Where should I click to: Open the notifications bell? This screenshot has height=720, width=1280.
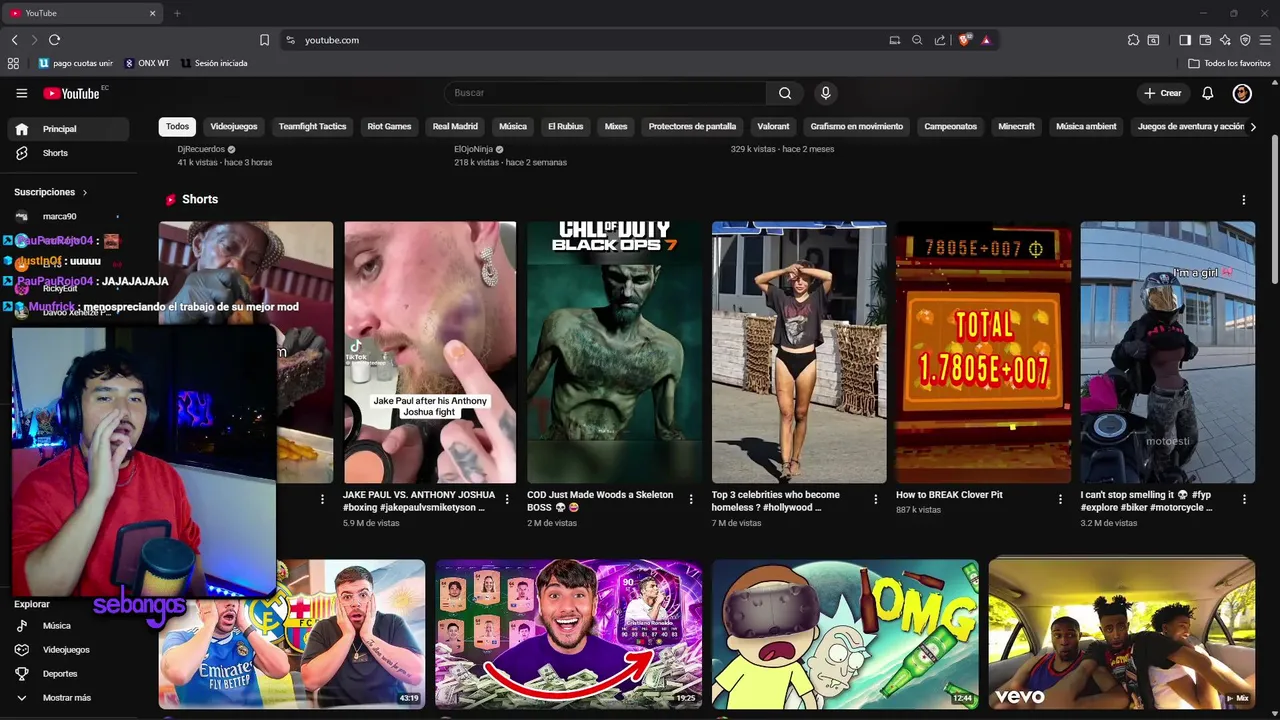tap(1208, 93)
